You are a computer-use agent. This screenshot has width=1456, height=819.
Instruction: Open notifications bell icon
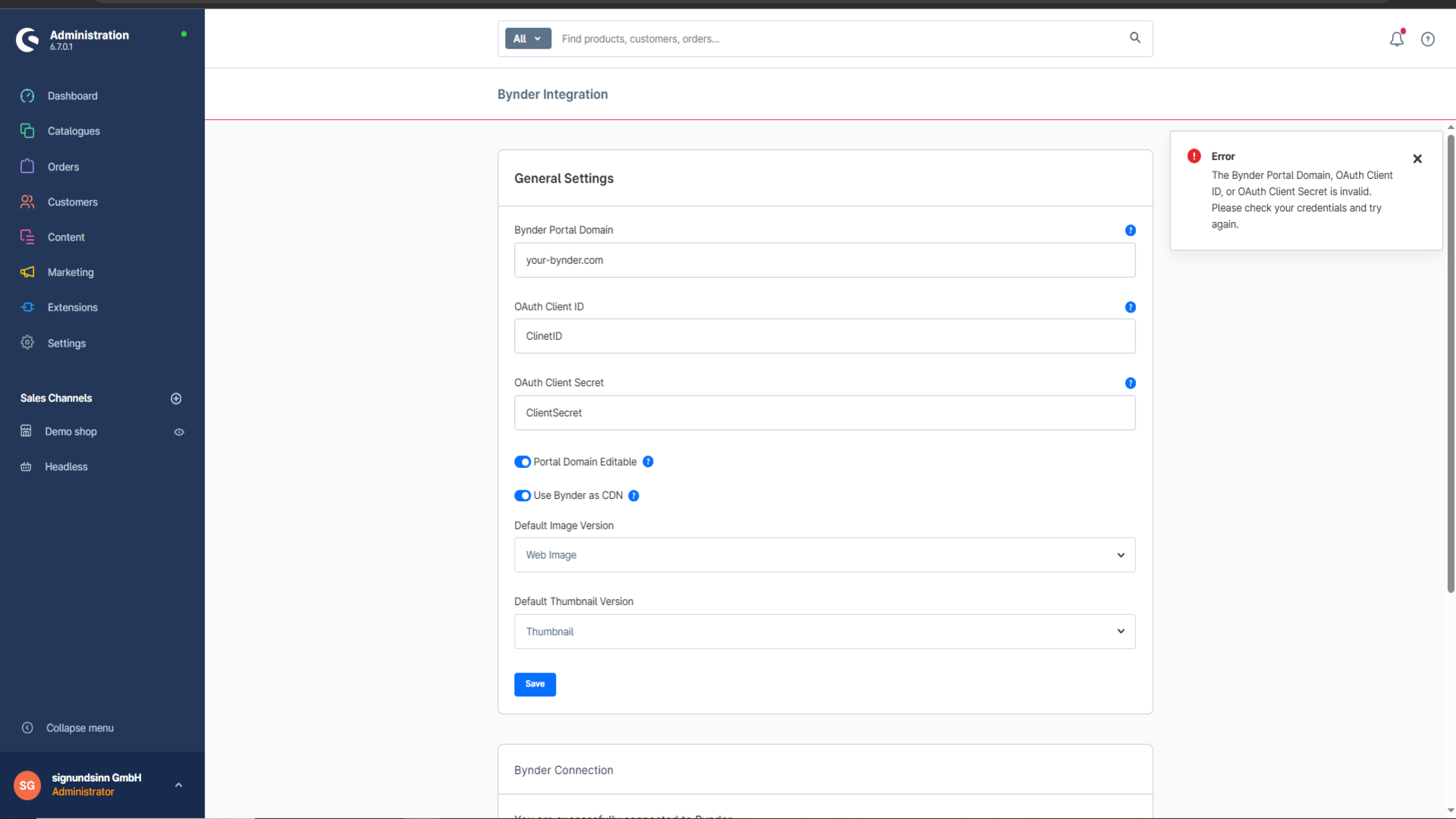[x=1397, y=39]
